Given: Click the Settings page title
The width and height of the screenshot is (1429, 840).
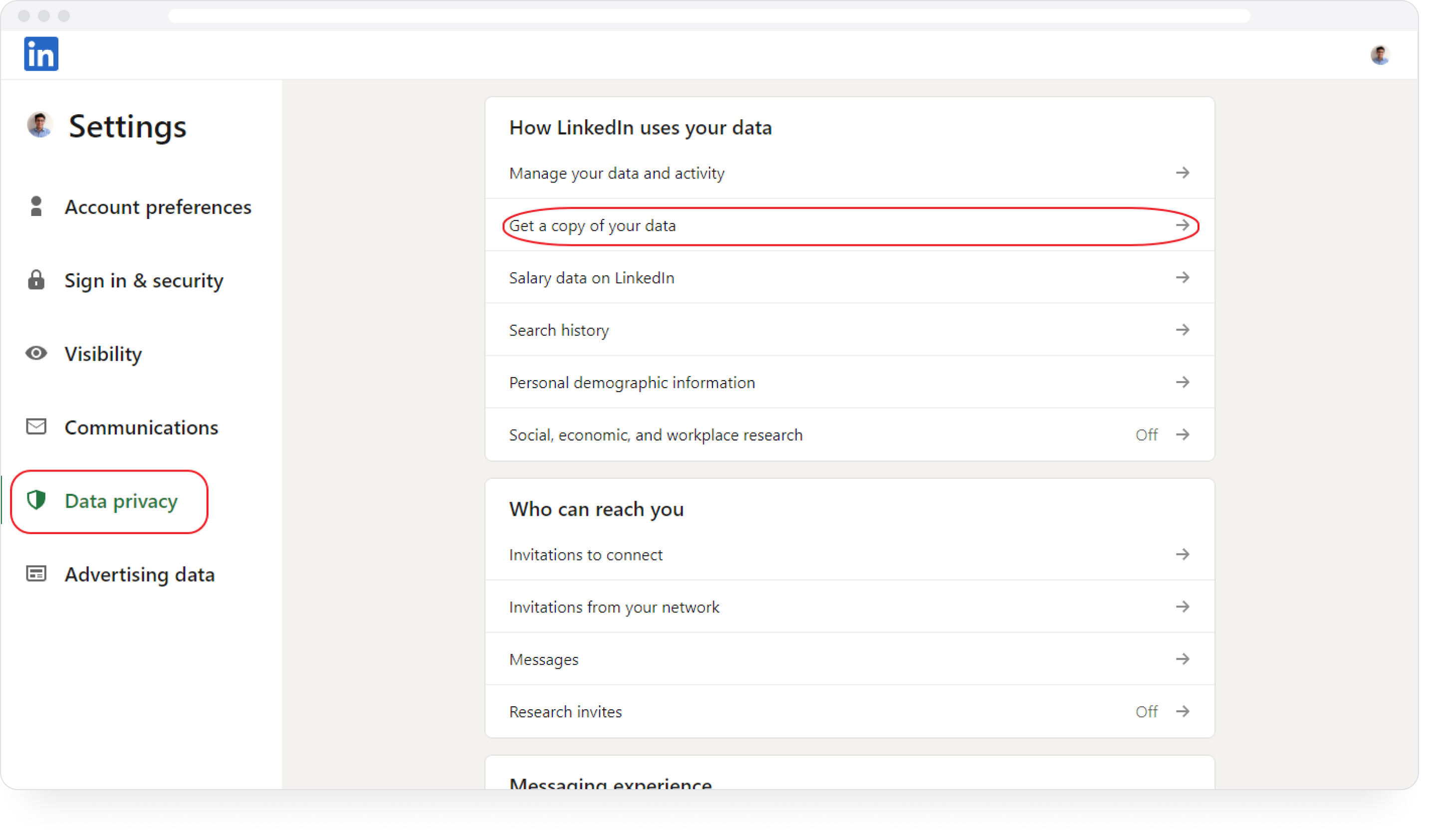Looking at the screenshot, I should (128, 127).
